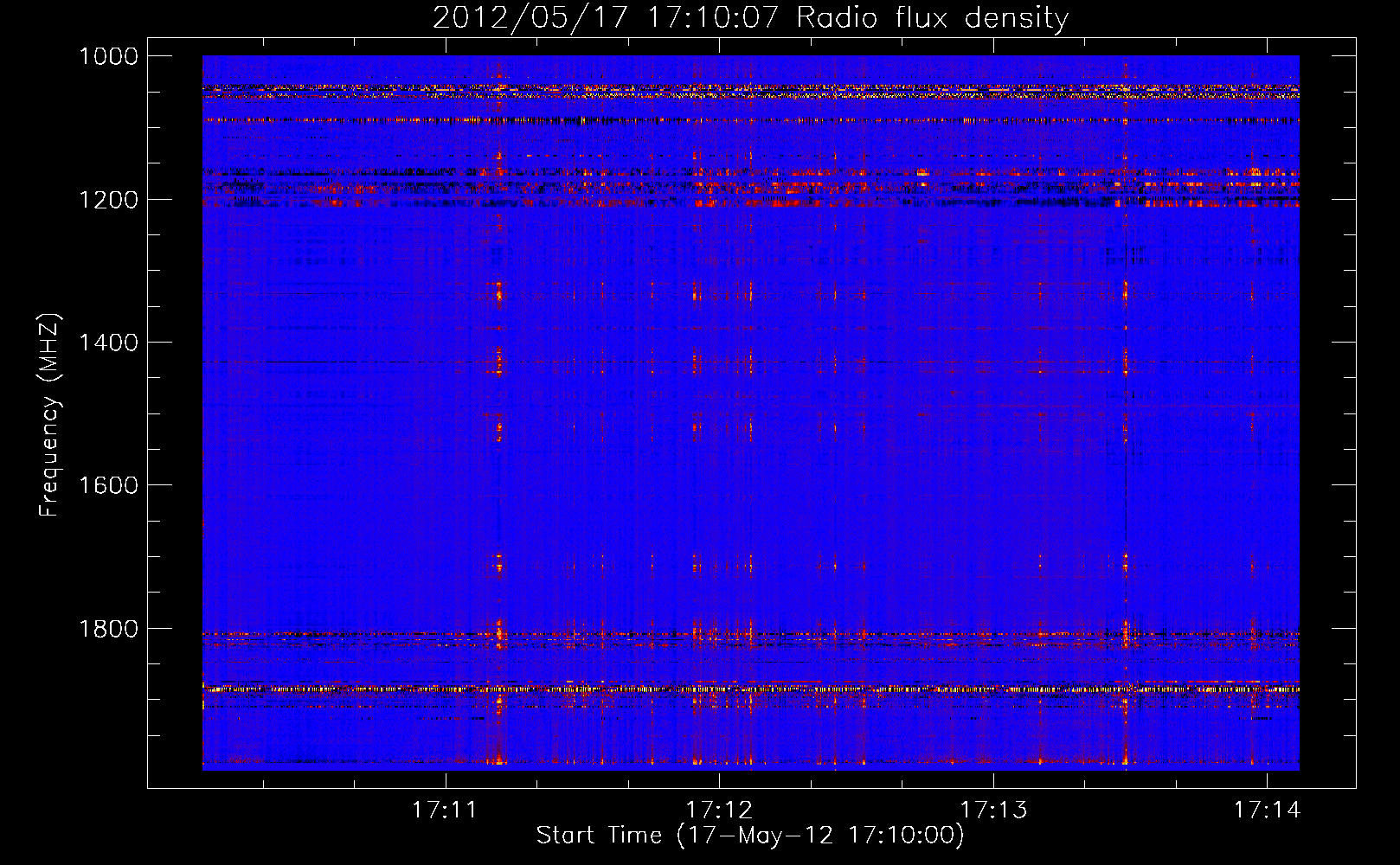The image size is (1400, 865).
Task: Click the 1600 frequency tick label
Action: [108, 485]
